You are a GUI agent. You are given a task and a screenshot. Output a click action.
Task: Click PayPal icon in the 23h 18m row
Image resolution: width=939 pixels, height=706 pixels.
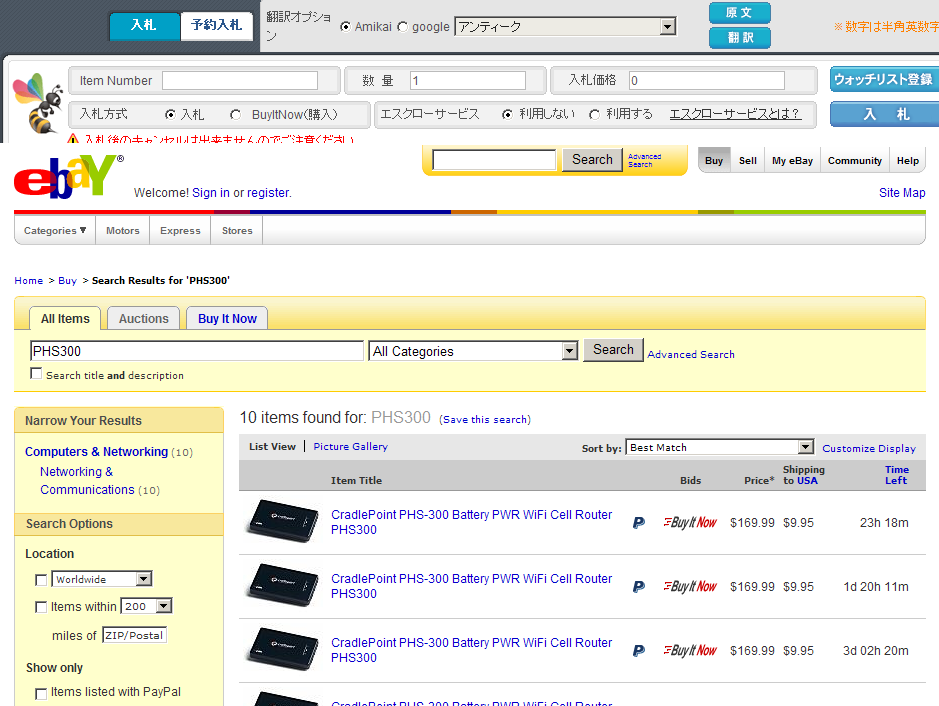[x=639, y=523]
